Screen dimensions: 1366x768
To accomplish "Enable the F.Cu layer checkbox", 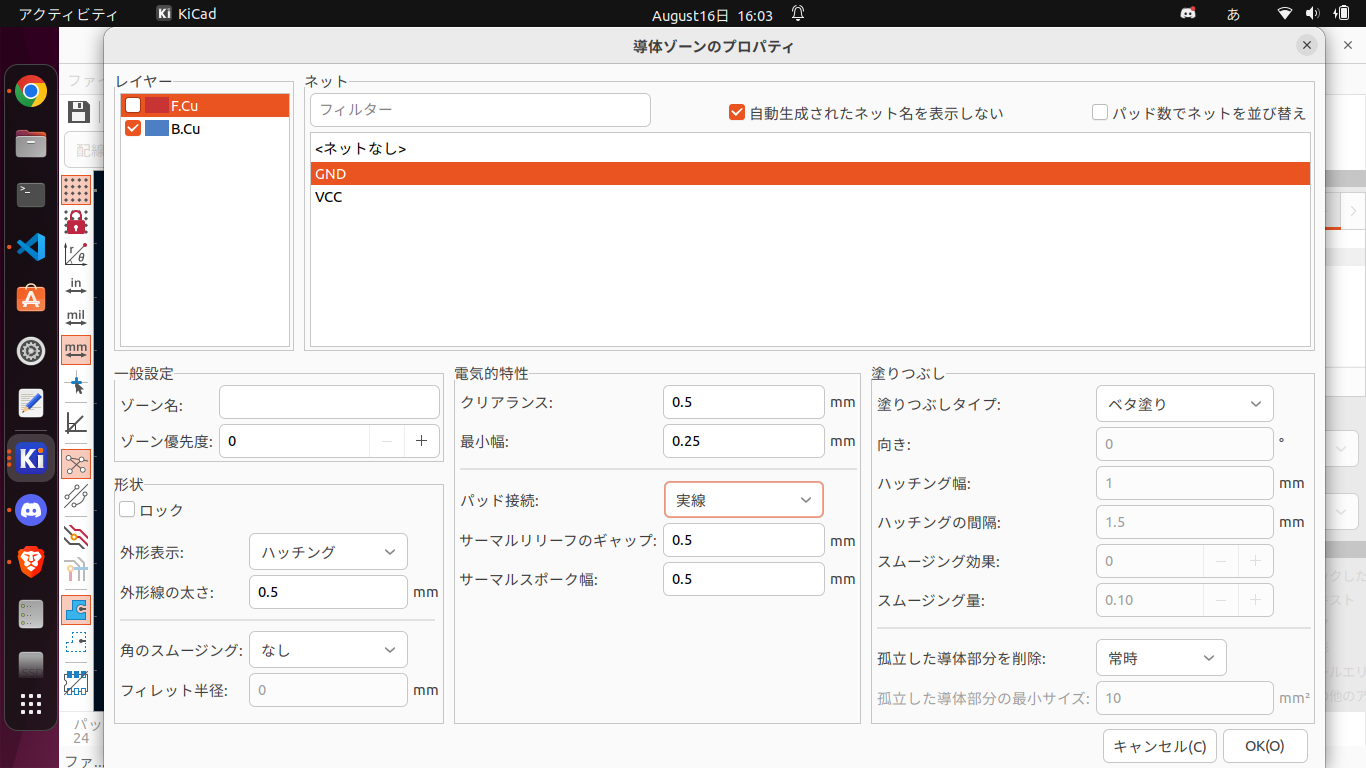I will [133, 105].
